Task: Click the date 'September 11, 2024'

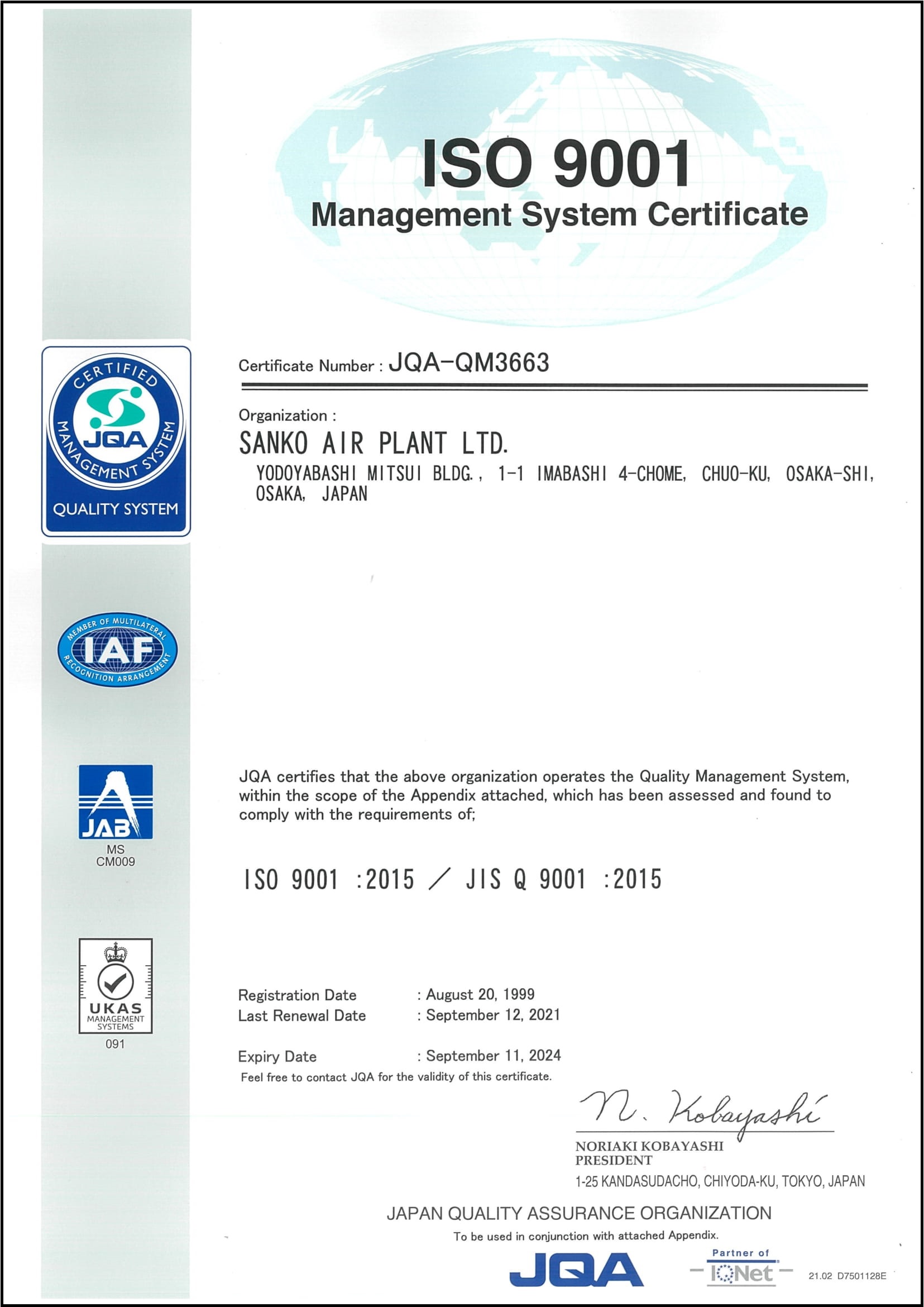Action: pyautogui.click(x=494, y=1056)
